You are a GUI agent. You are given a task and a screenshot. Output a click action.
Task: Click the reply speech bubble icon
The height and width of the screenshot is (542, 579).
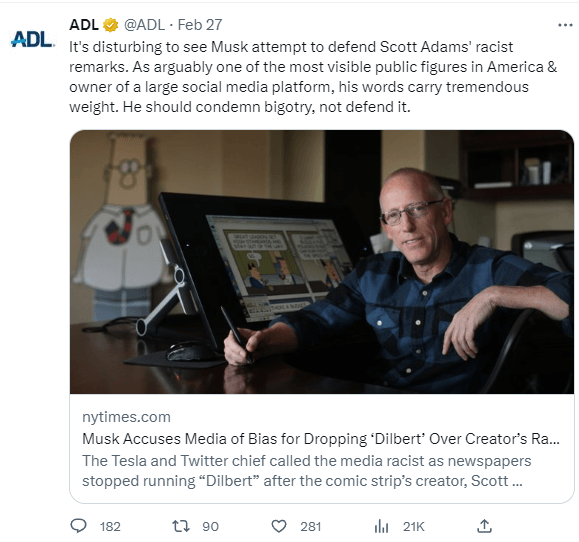pos(78,526)
